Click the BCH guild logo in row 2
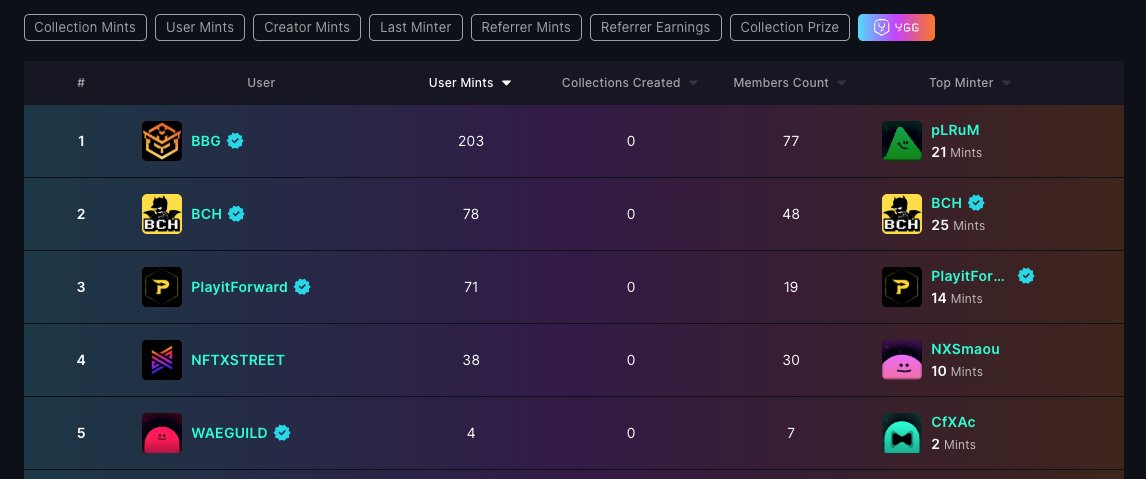This screenshot has height=479, width=1146. pos(162,214)
